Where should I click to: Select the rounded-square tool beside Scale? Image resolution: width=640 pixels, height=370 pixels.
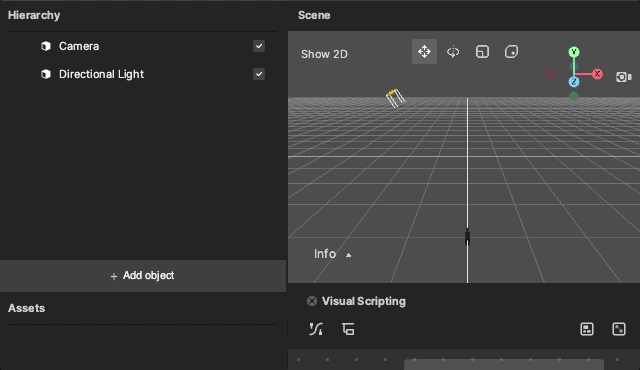[511, 52]
